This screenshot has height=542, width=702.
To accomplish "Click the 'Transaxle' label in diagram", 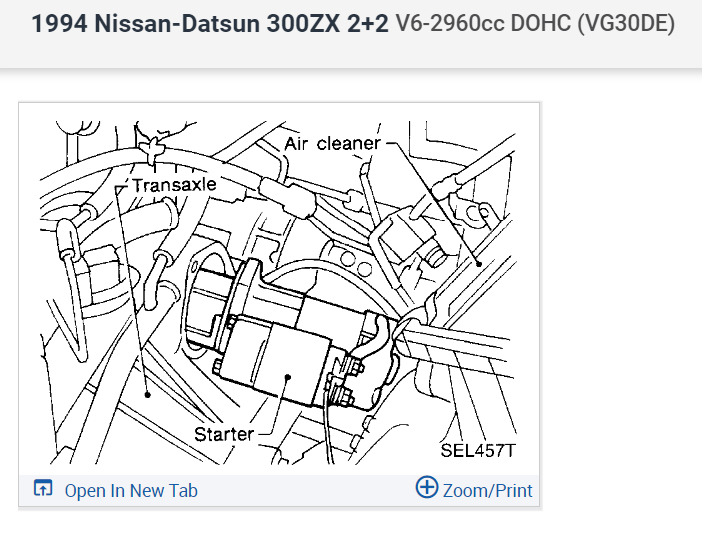I will click(x=174, y=184).
